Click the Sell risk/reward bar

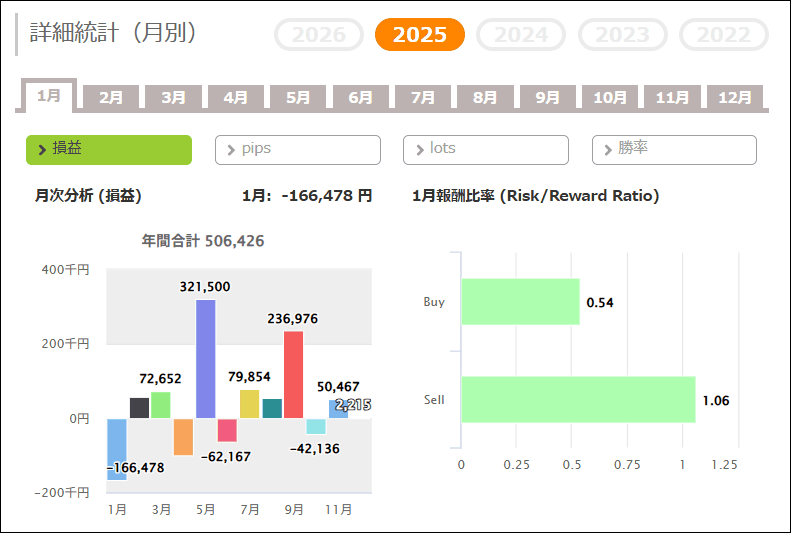click(x=578, y=400)
